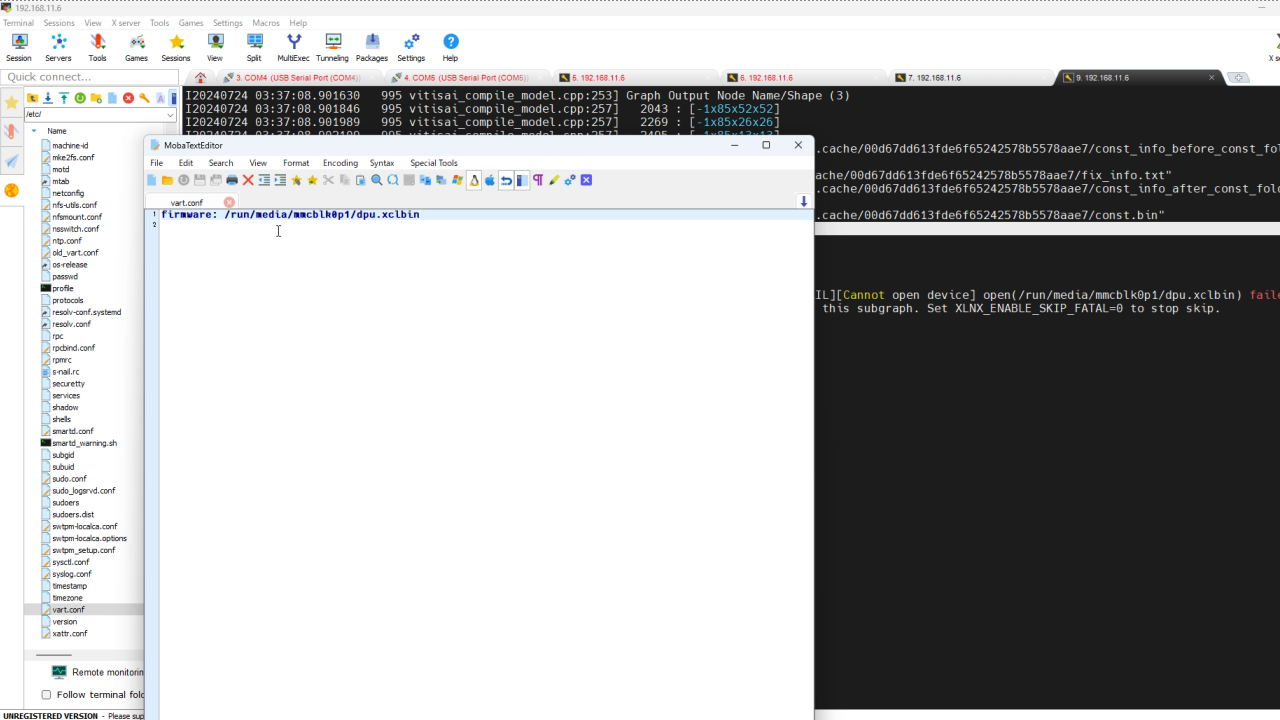Select the Tunneling tool

(x=332, y=47)
